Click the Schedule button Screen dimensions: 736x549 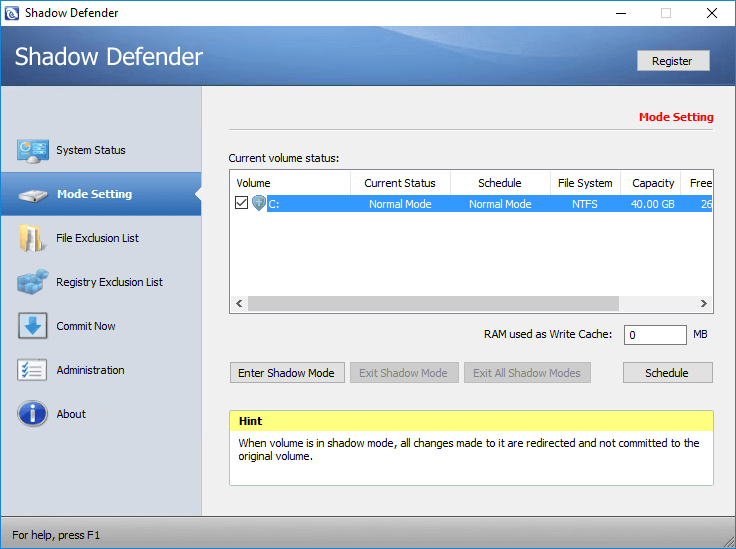coord(667,373)
